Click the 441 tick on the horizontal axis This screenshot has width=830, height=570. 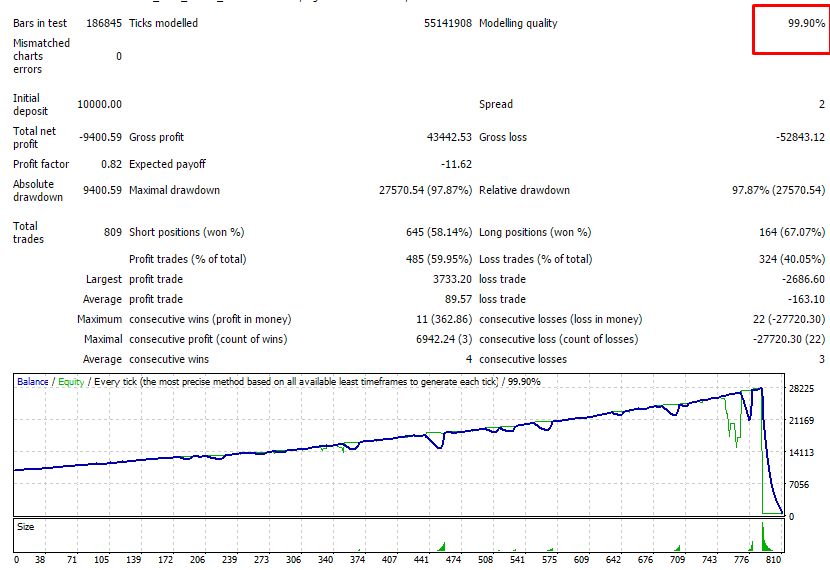coord(421,560)
